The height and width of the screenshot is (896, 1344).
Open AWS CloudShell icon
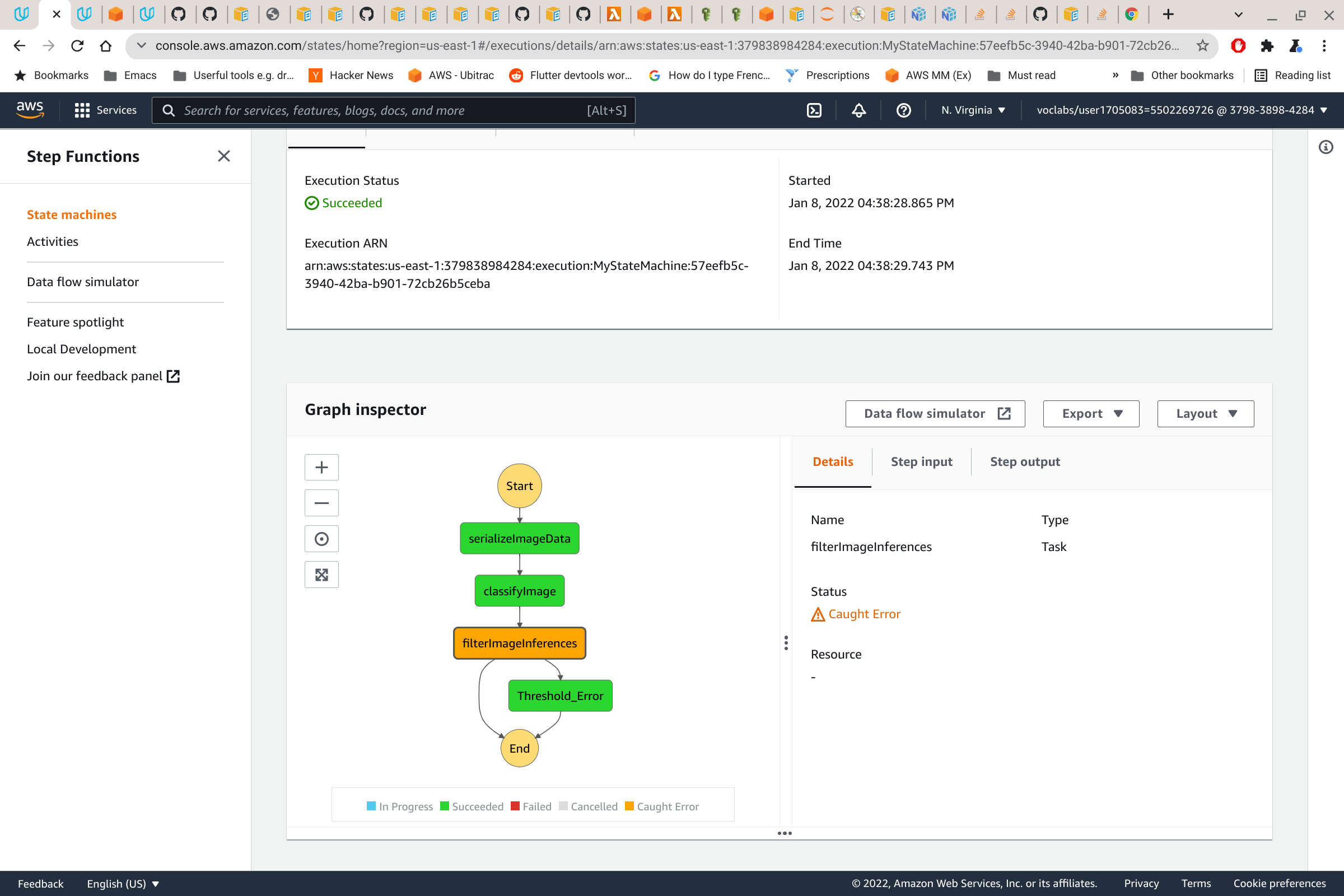coord(814,110)
